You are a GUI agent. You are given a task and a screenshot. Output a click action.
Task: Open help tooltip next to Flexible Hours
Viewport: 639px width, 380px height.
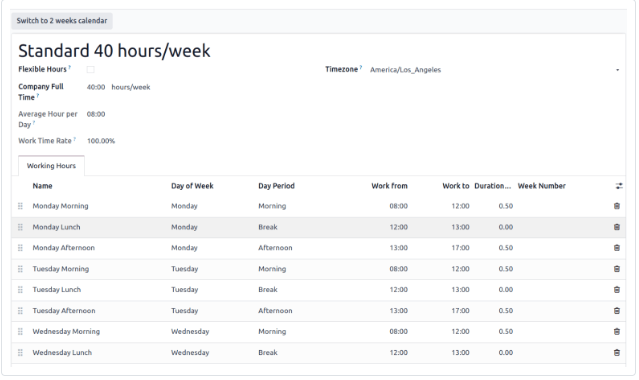[x=70, y=67]
